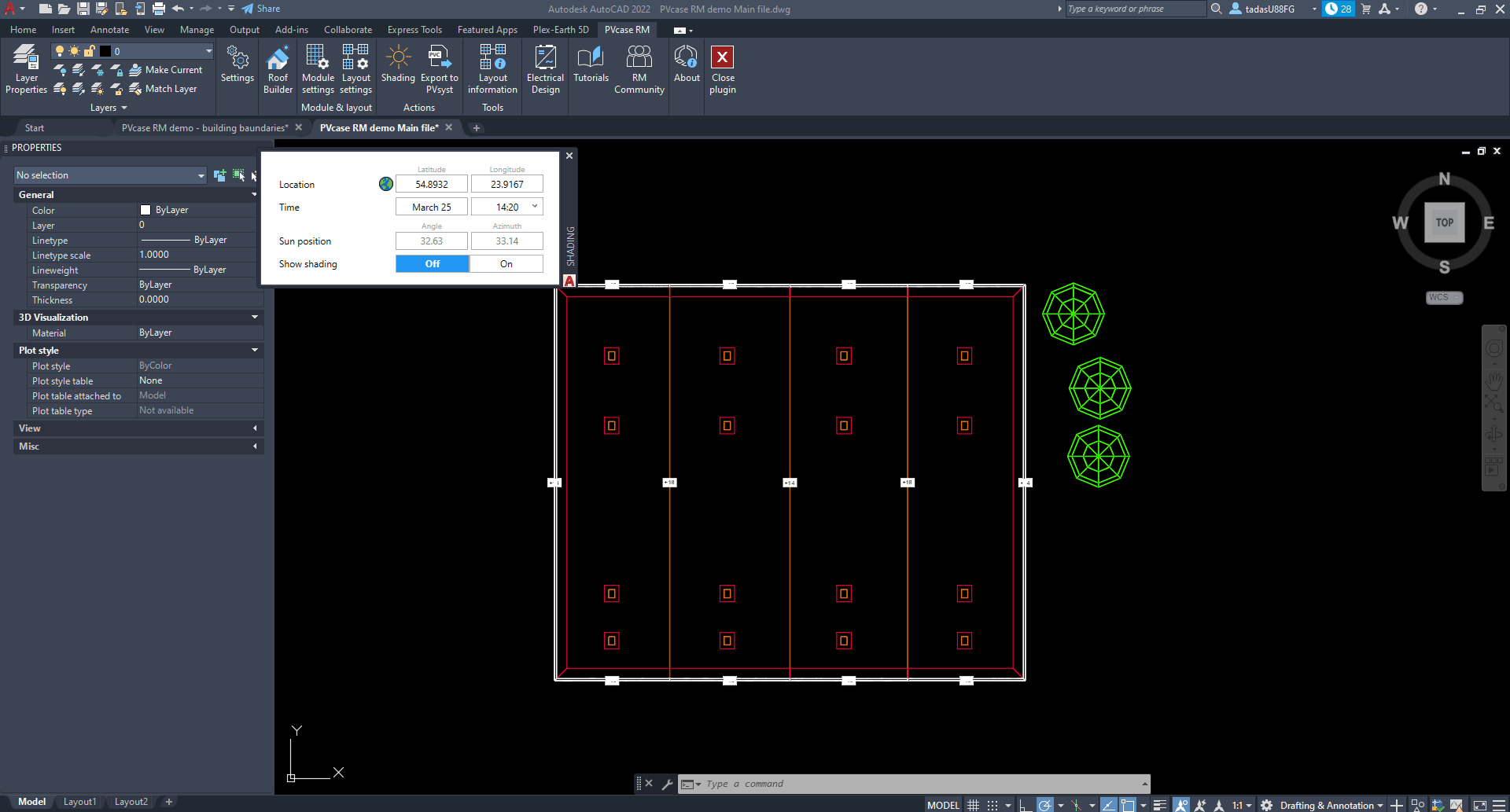The height and width of the screenshot is (812, 1510).
Task: Toggle Polar Tracking in status bar
Action: [1045, 805]
